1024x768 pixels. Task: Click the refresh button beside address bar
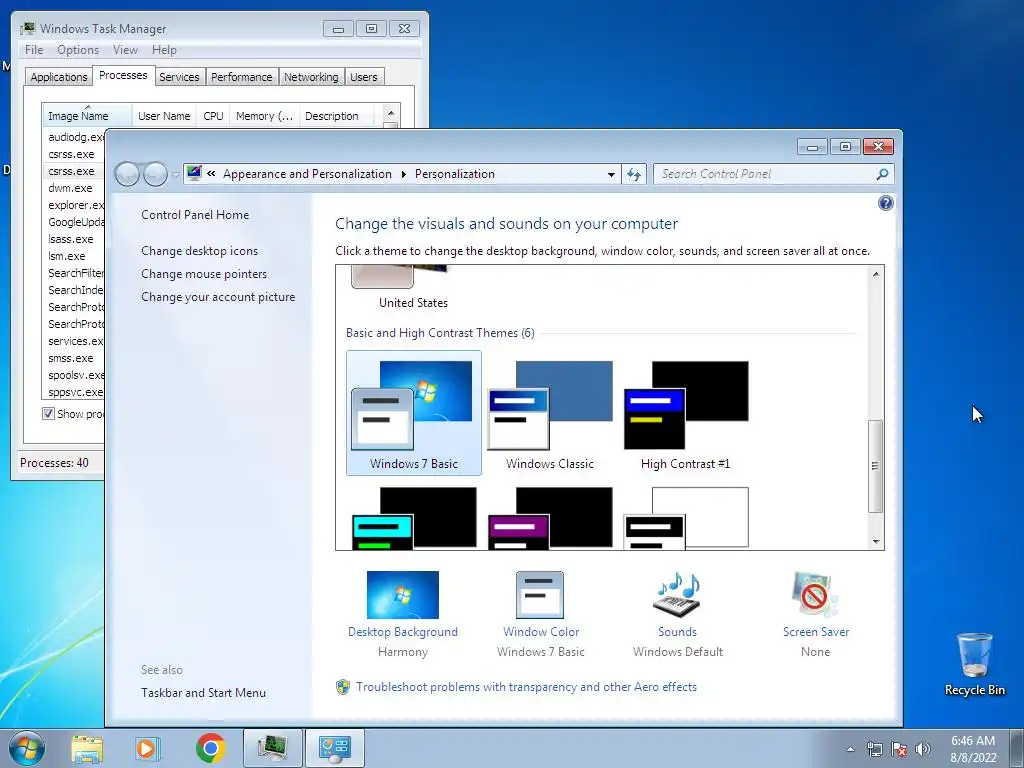coord(633,174)
